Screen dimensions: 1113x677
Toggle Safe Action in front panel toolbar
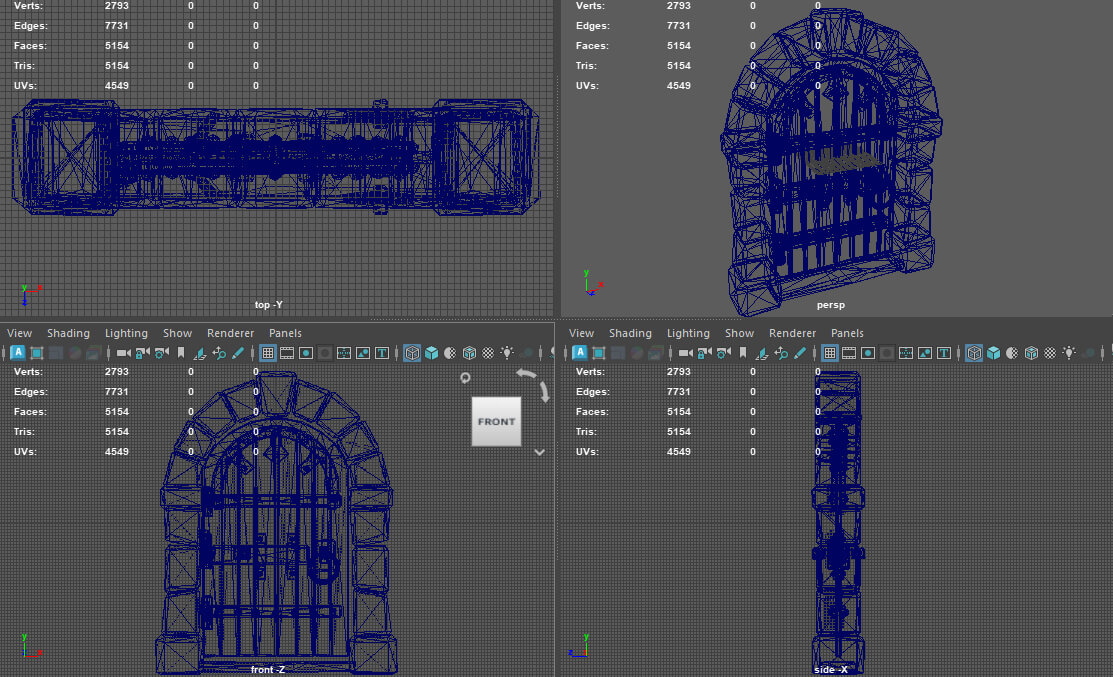(363, 353)
